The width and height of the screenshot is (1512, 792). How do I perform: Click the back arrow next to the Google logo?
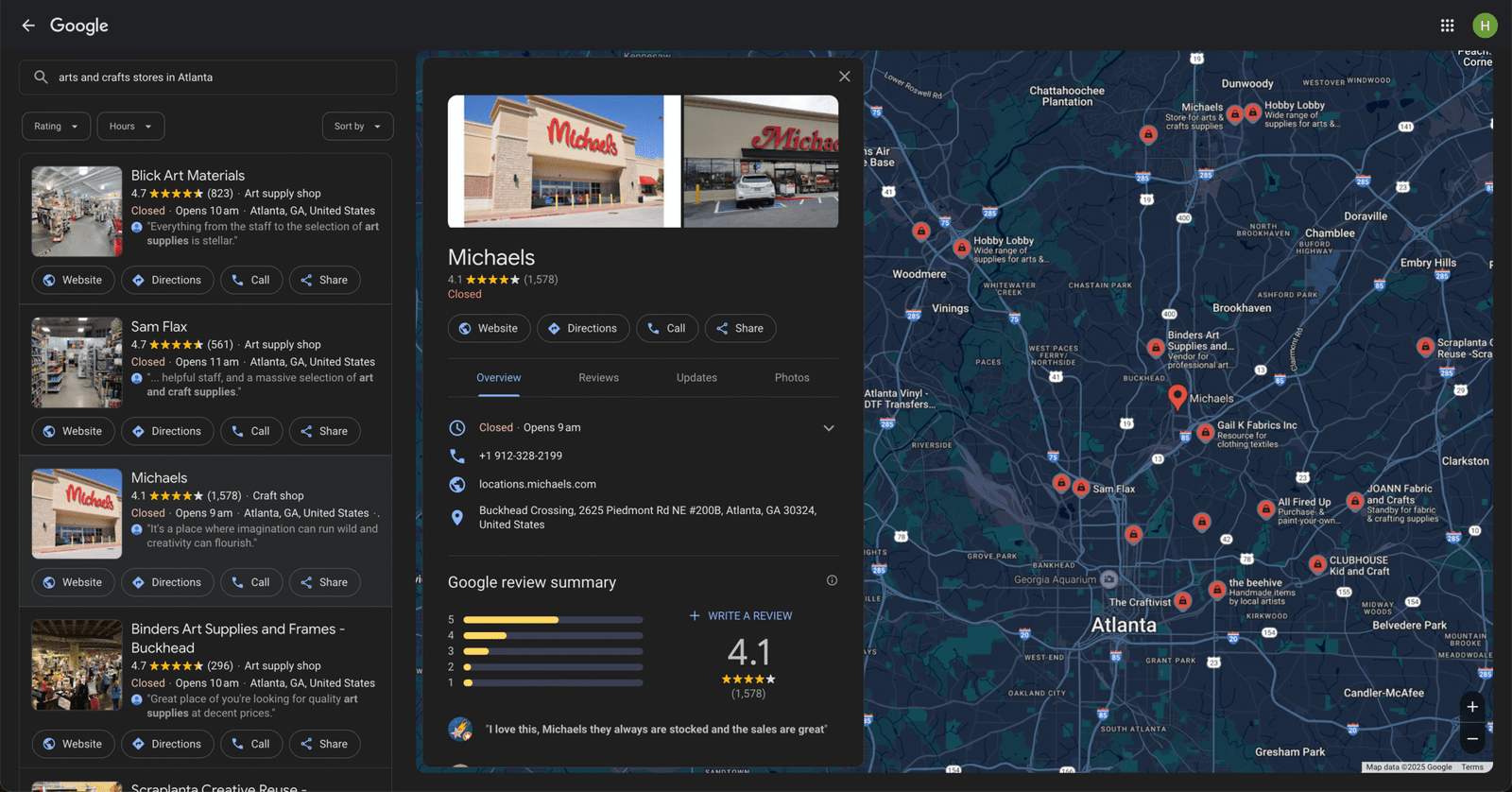point(28,26)
